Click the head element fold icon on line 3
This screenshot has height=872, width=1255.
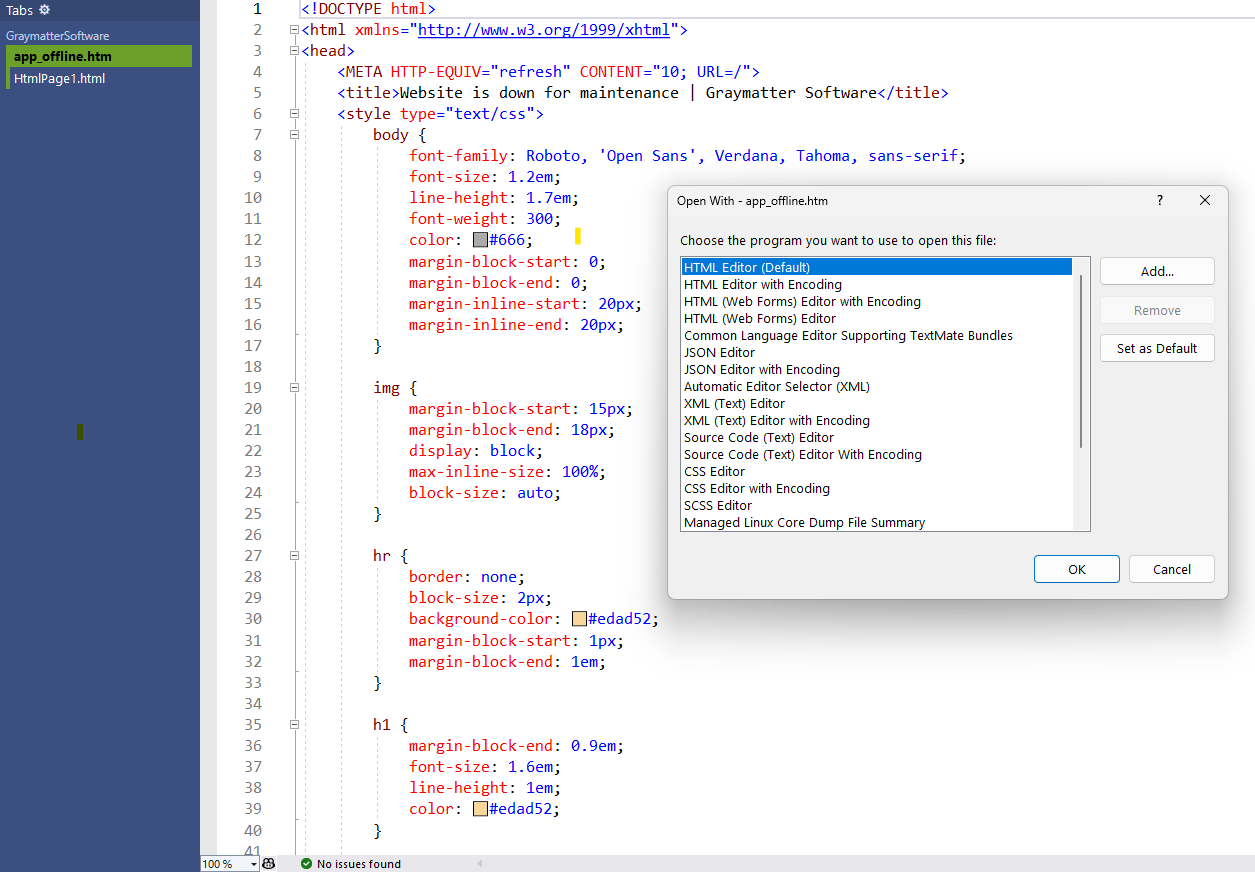[293, 50]
